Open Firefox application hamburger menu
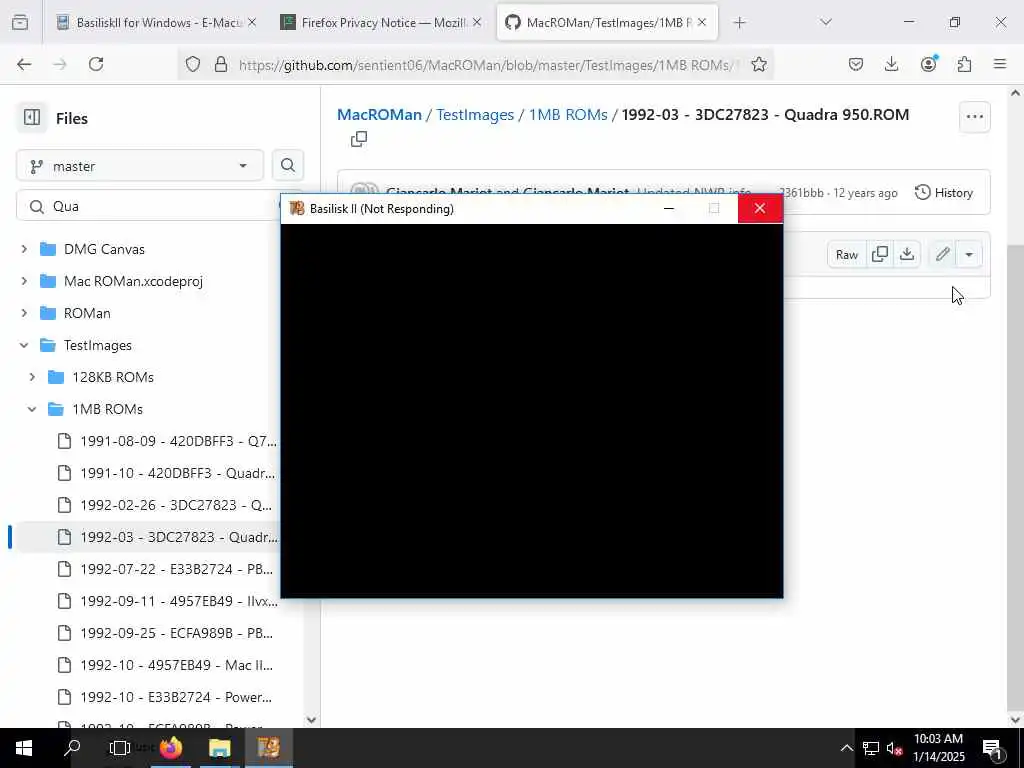This screenshot has width=1024, height=768. click(1000, 64)
